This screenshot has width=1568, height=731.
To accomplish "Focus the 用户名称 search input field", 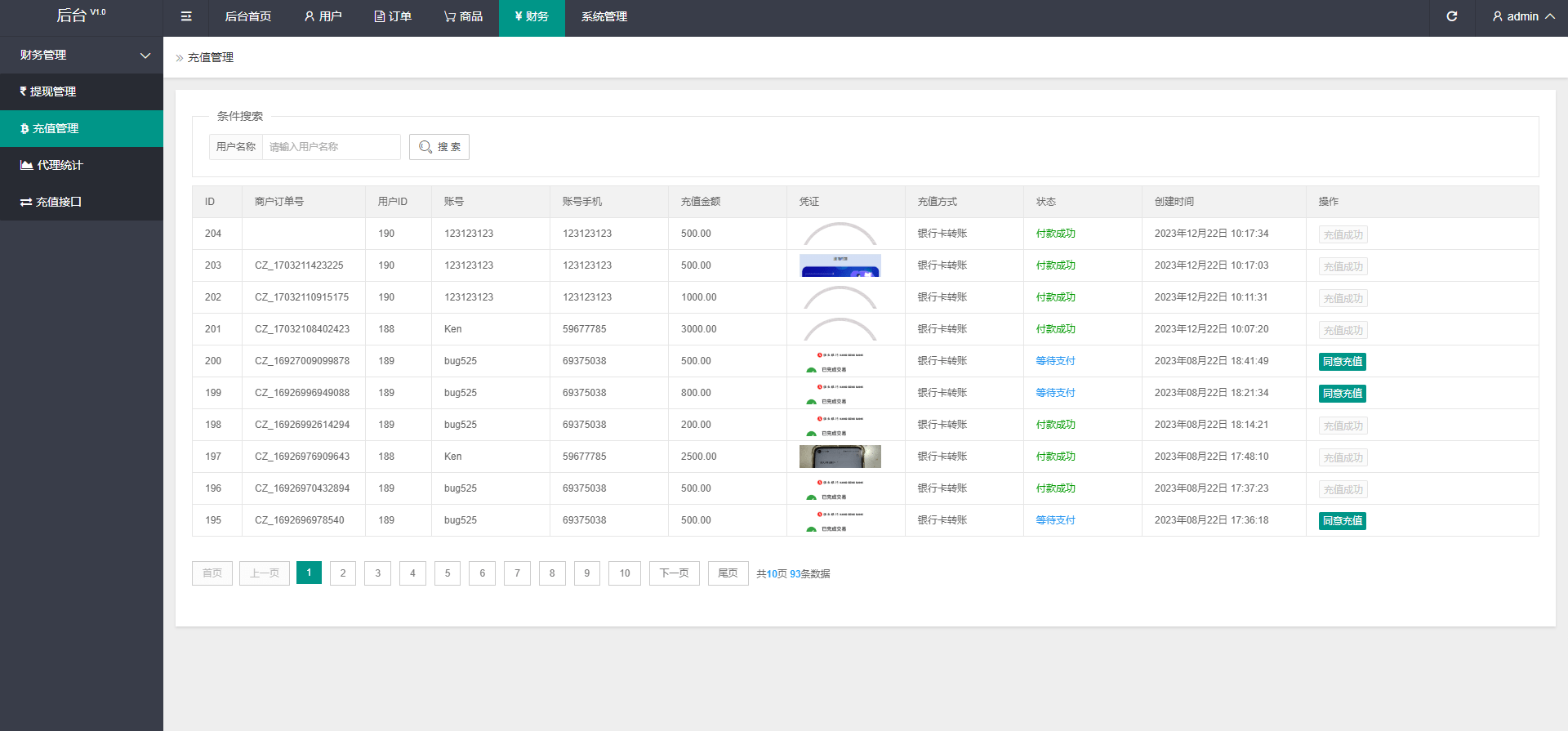I will (331, 147).
